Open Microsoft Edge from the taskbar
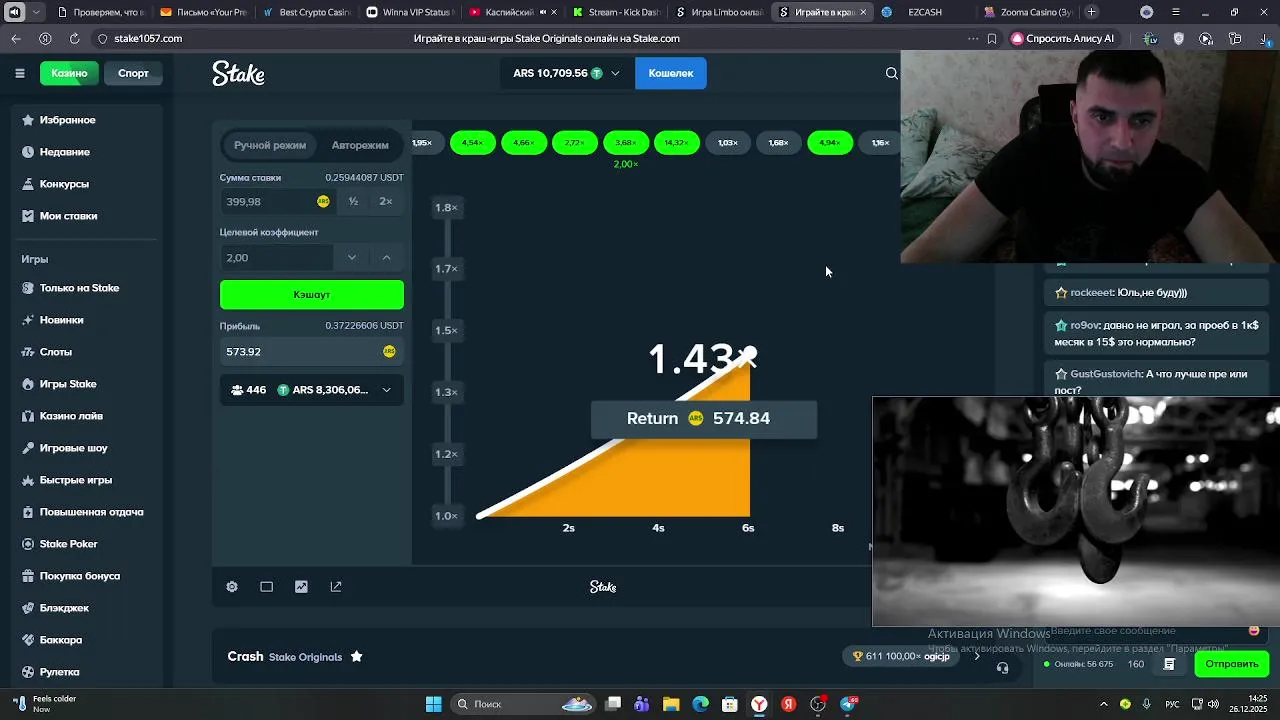The image size is (1280, 720). 701,704
